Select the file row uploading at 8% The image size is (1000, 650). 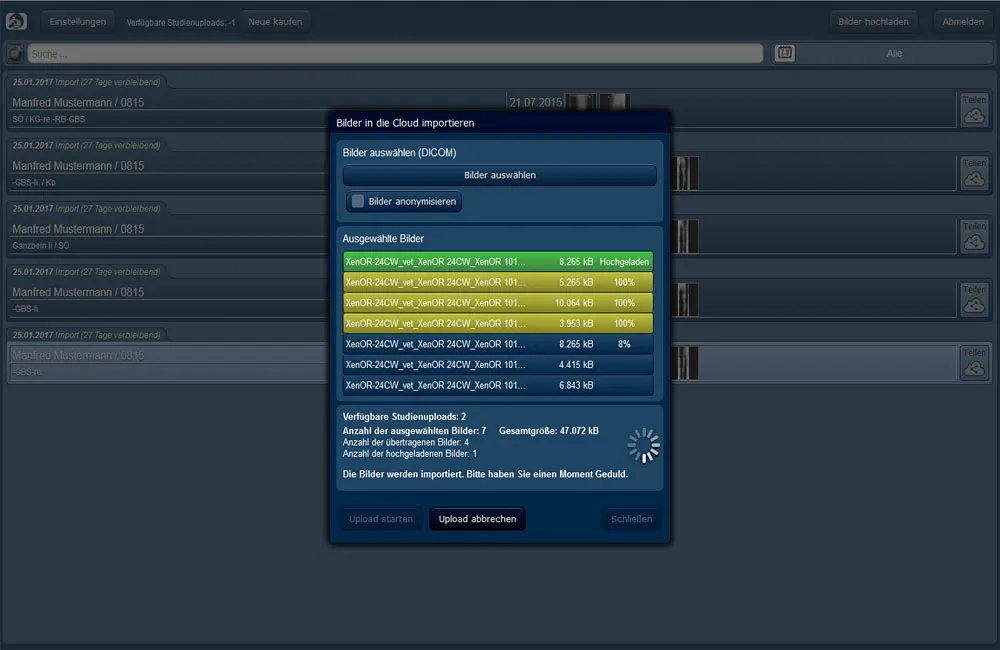point(498,343)
